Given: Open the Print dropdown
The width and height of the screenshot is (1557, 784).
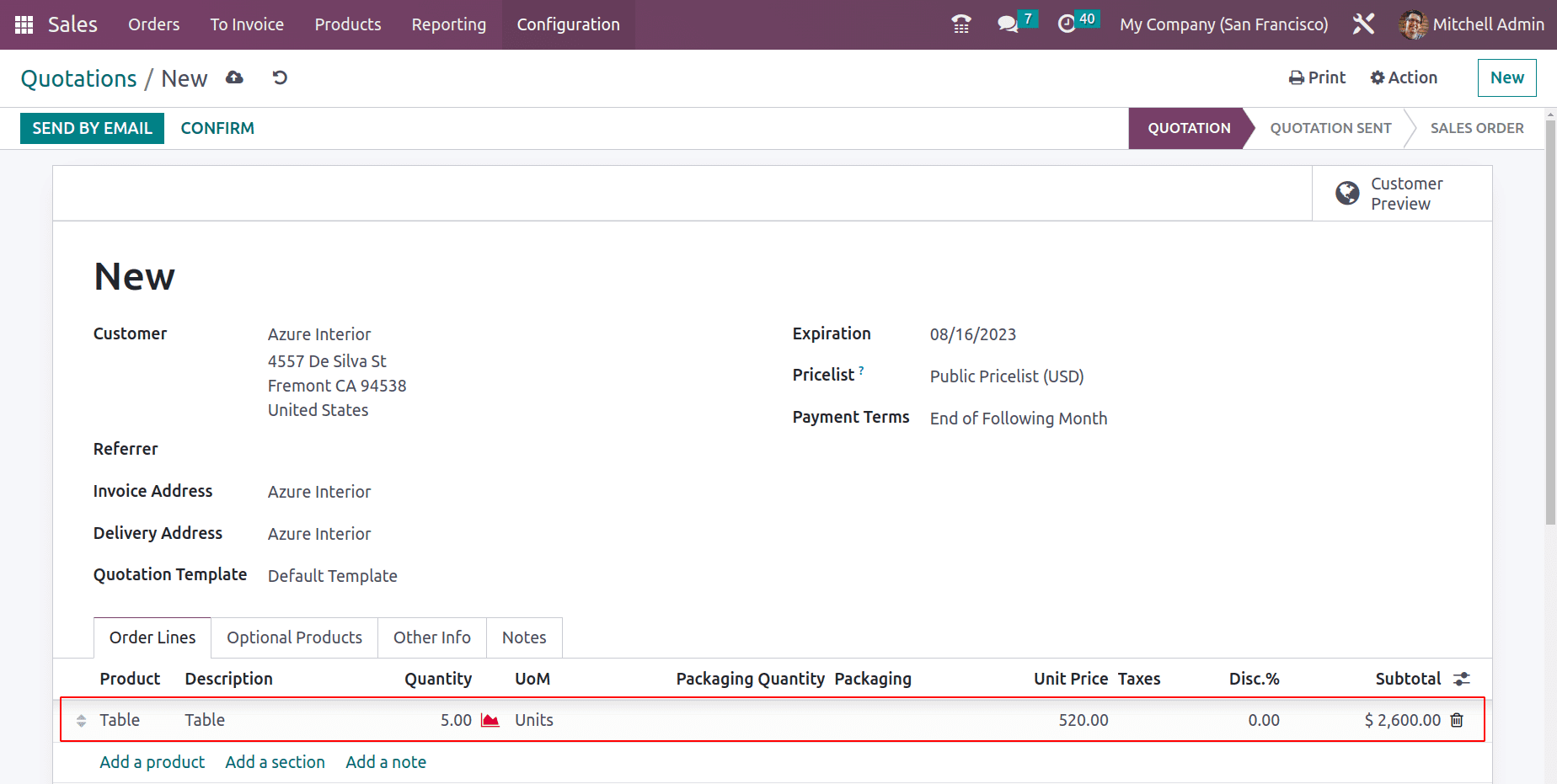Looking at the screenshot, I should (1318, 77).
